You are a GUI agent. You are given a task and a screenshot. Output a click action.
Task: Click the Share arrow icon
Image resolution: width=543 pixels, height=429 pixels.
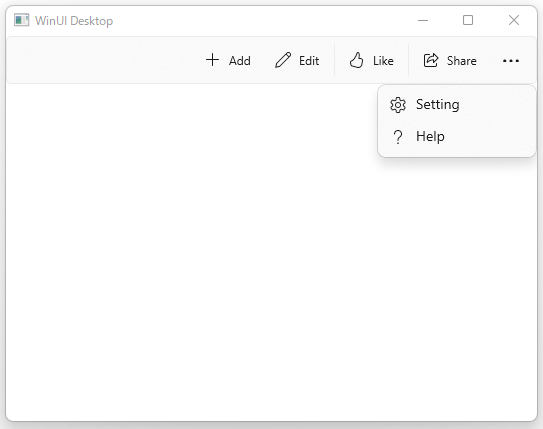pos(431,60)
